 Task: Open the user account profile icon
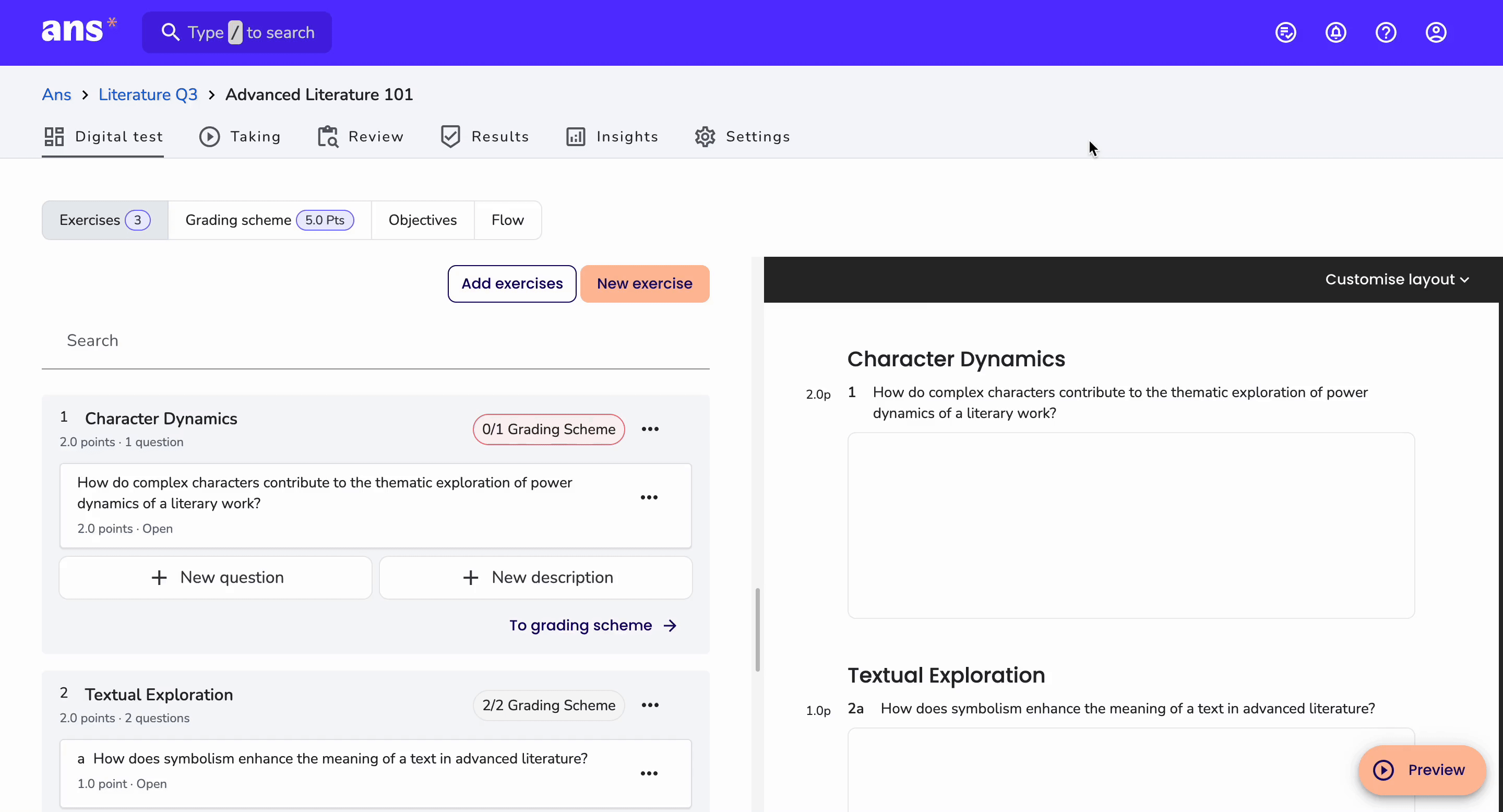point(1436,33)
